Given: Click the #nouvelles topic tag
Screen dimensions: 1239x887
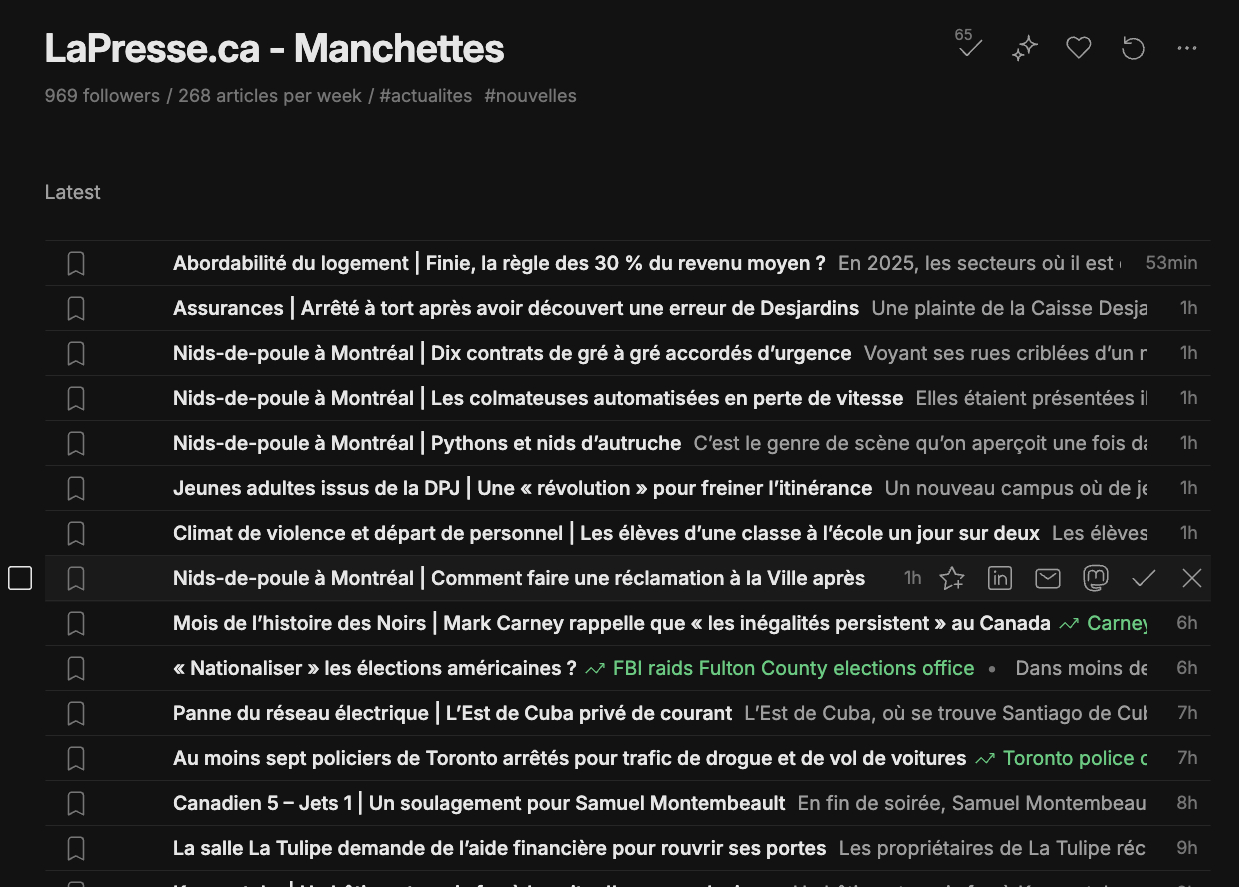Looking at the screenshot, I should tap(530, 96).
